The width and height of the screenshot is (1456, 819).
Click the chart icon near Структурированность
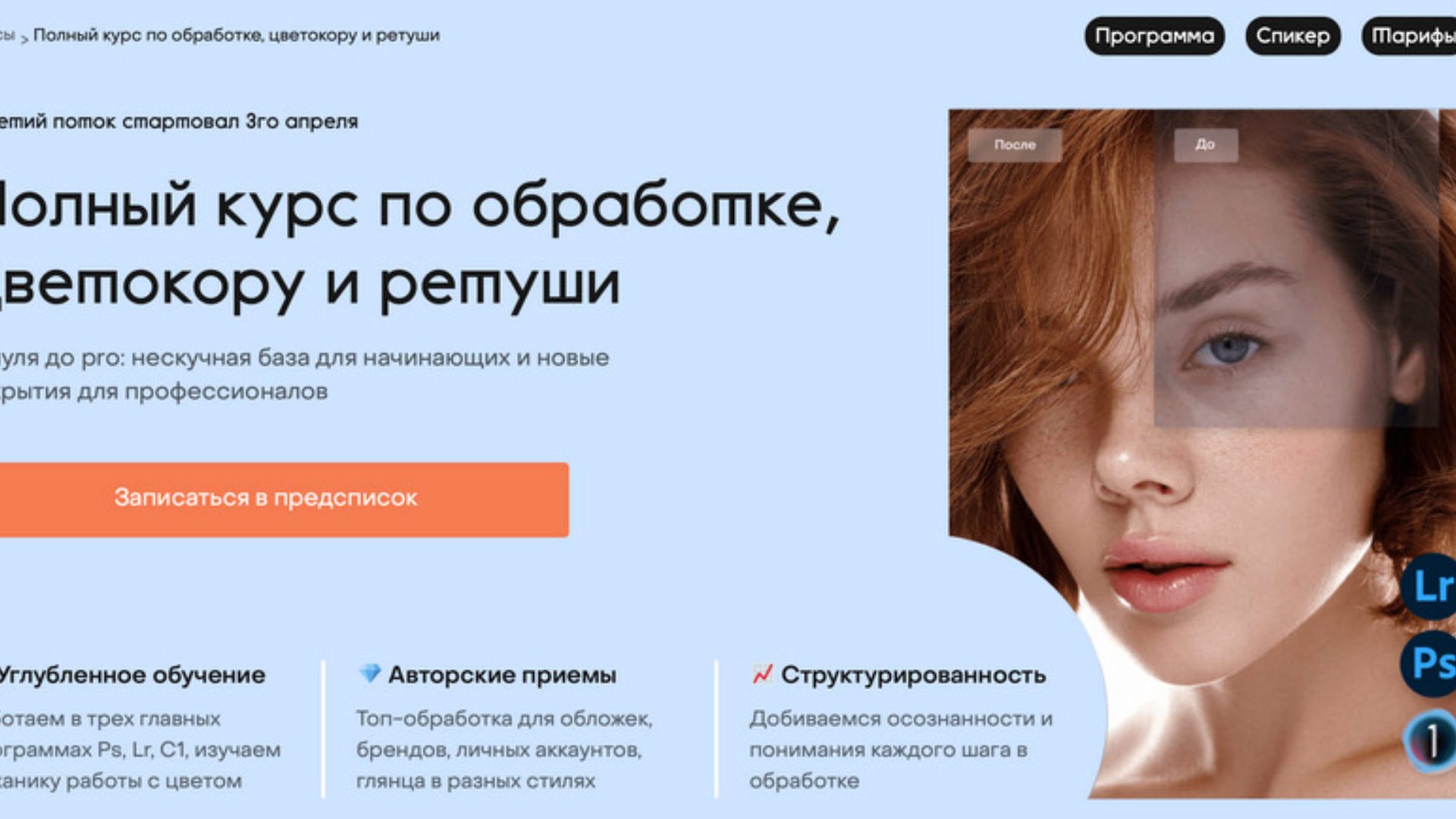762,673
